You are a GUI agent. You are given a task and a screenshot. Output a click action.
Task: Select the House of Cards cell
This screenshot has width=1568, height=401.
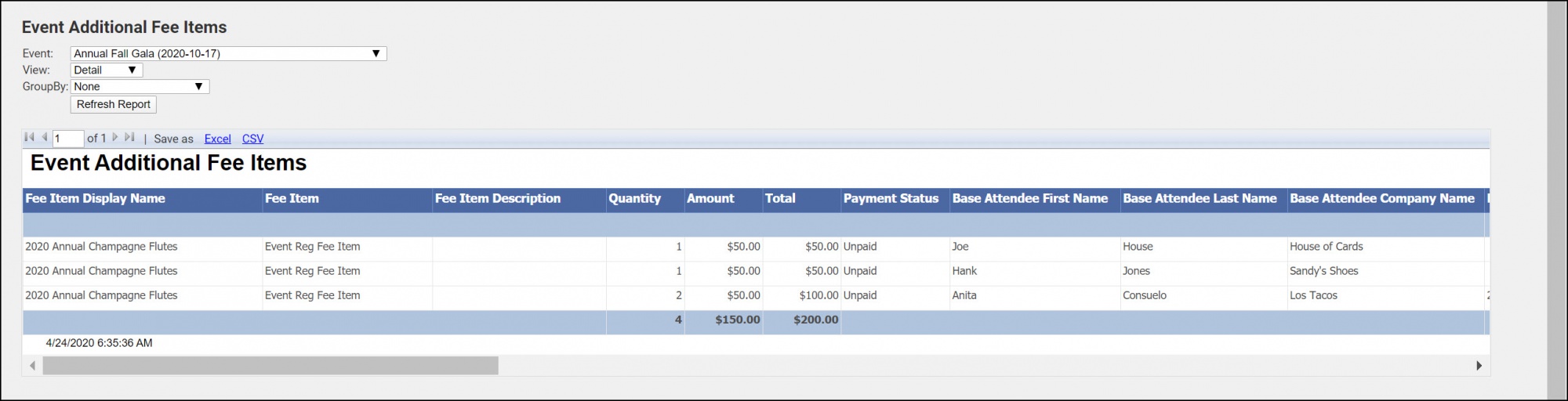point(1326,247)
